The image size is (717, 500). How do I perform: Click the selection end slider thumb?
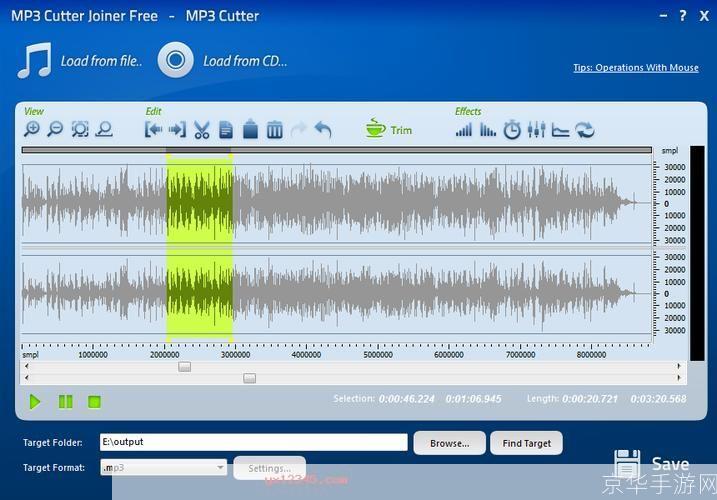click(250, 378)
